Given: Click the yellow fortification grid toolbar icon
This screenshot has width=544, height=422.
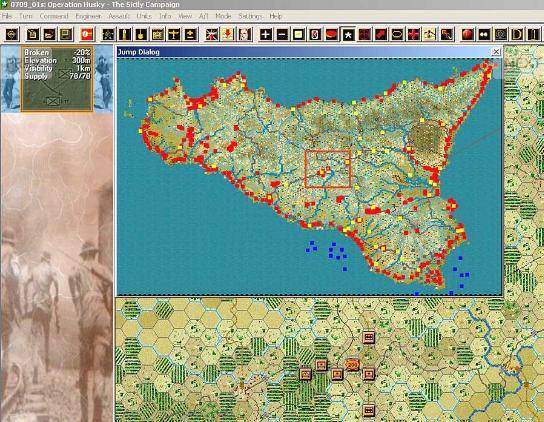Looking at the screenshot, I should click(158, 34).
